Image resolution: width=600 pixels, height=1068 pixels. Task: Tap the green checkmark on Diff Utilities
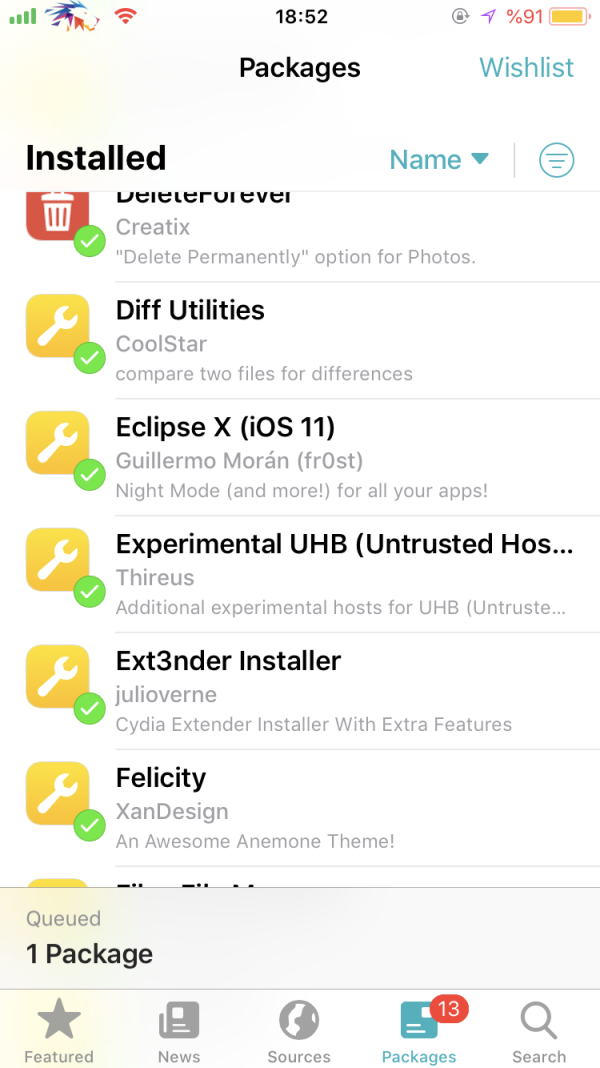[90, 357]
